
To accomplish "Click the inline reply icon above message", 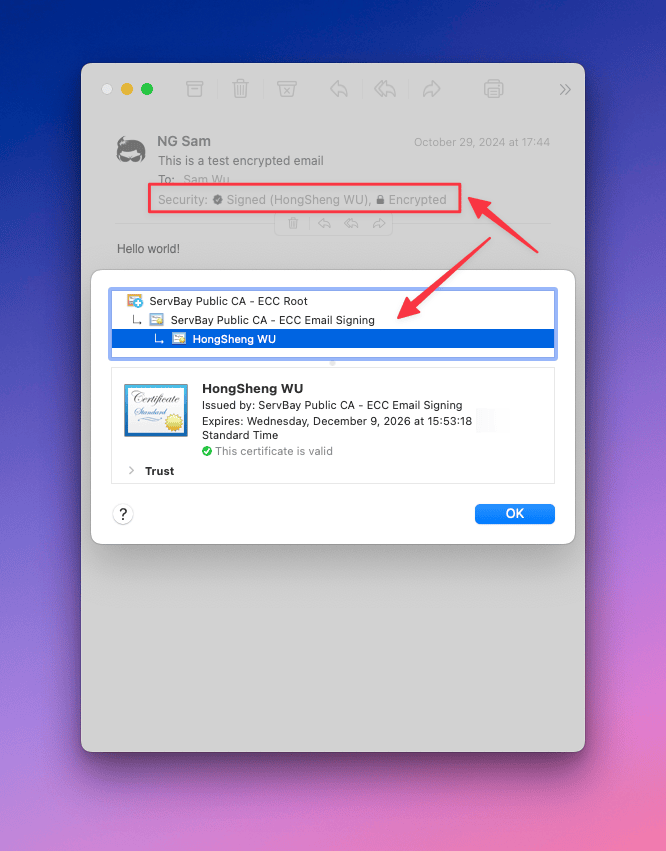I will tap(324, 223).
